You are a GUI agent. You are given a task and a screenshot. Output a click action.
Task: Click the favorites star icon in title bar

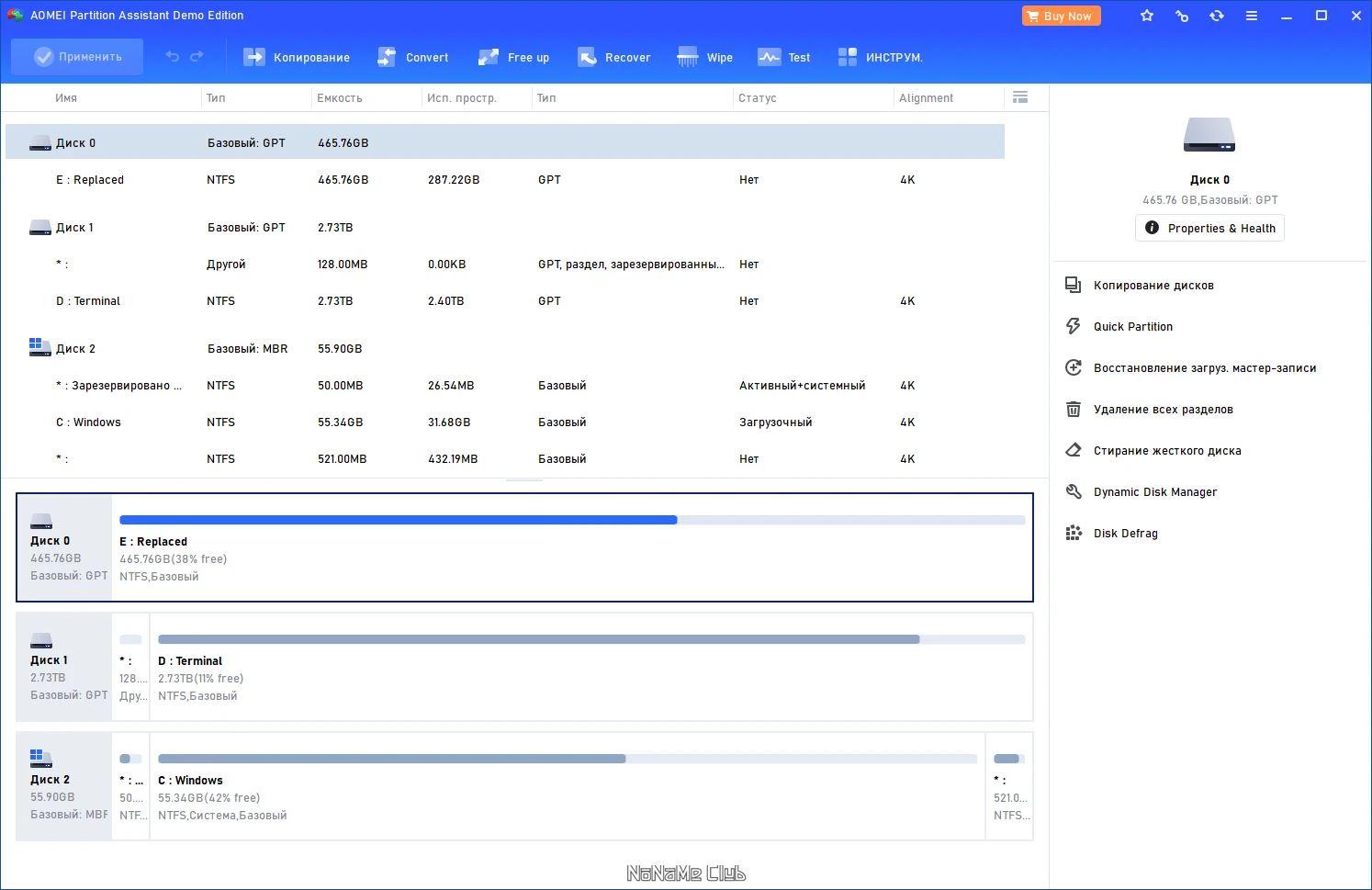(1146, 16)
